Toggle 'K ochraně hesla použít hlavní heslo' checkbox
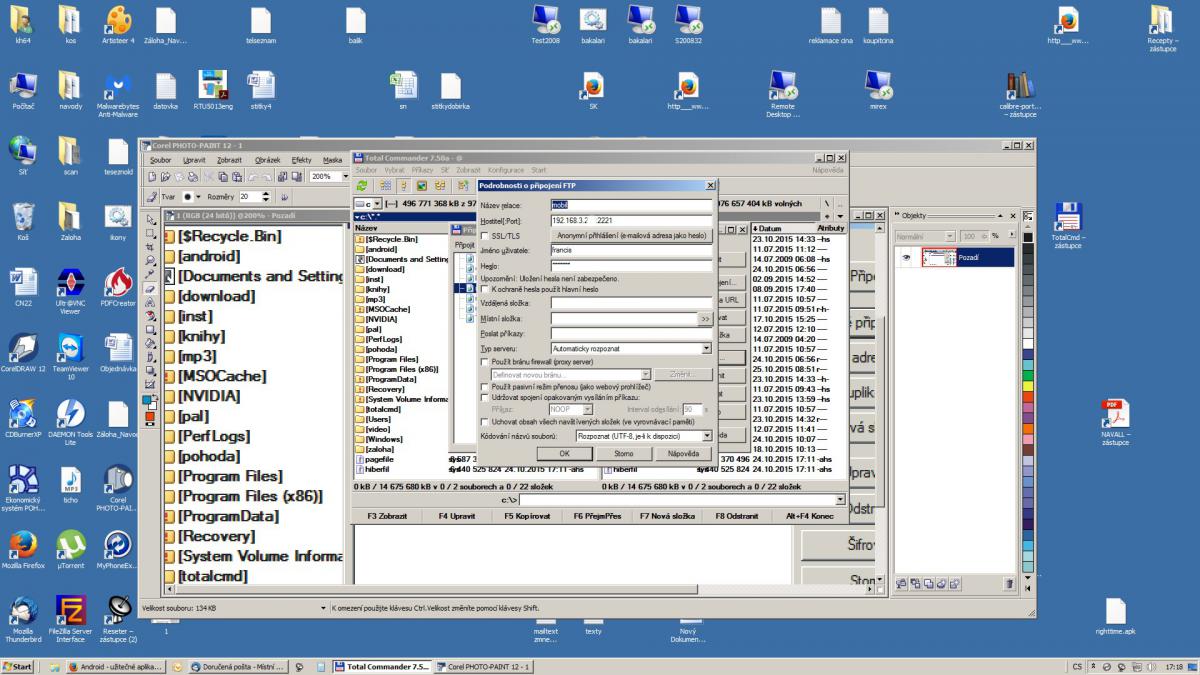 (484, 289)
